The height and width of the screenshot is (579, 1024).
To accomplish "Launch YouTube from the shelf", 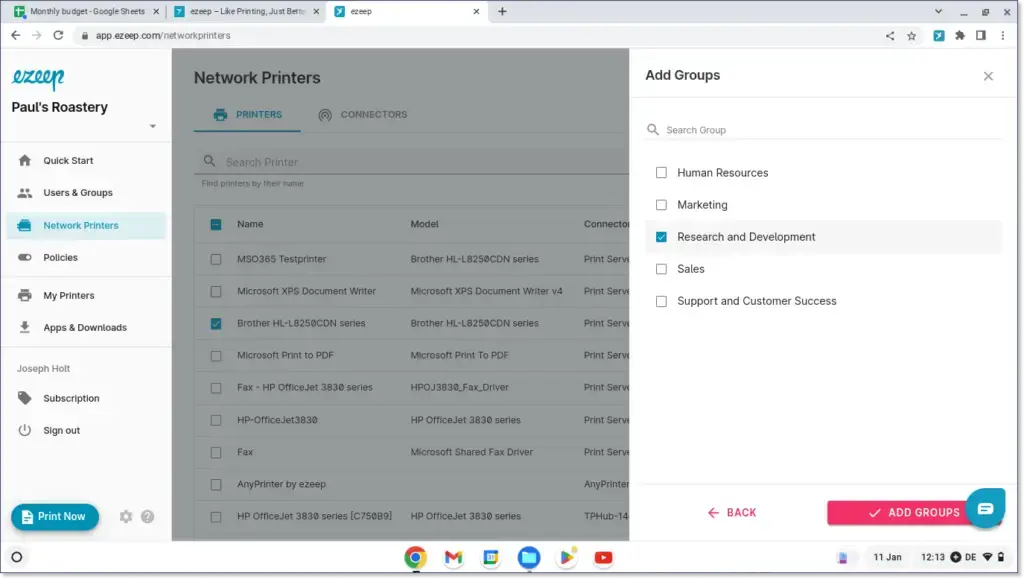I will coord(603,557).
